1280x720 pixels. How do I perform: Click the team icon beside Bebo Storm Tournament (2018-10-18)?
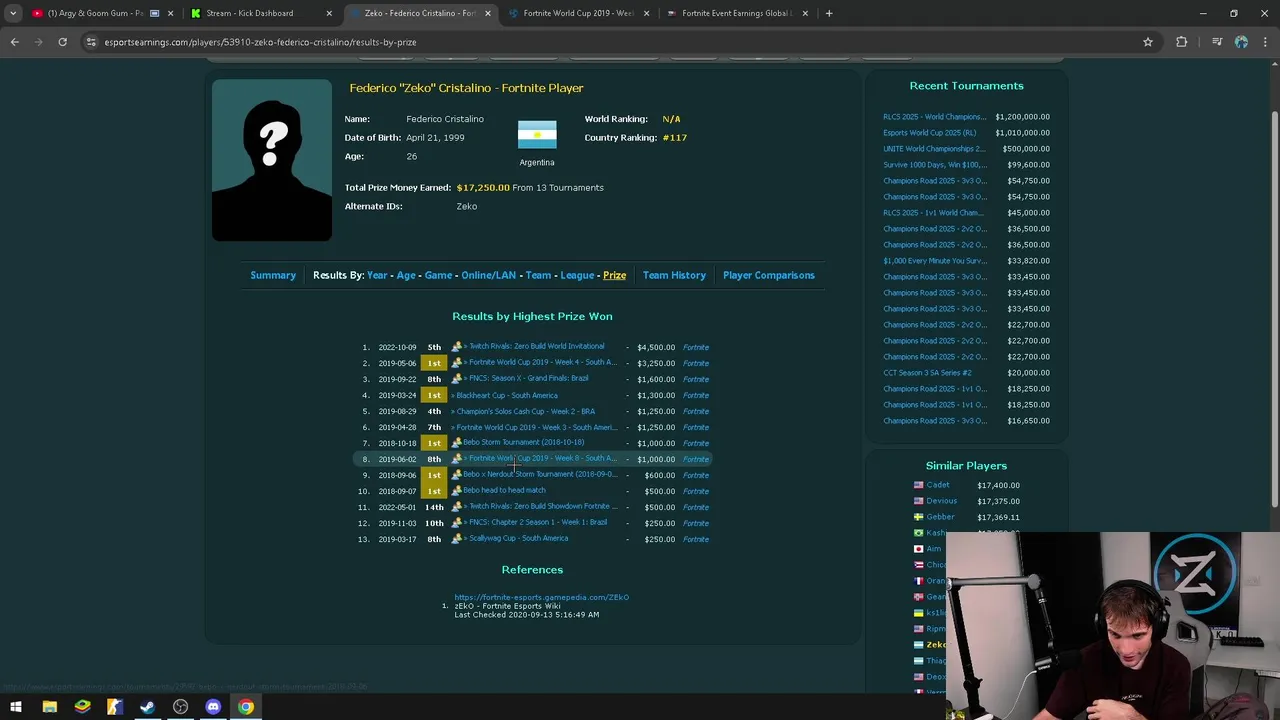coord(456,443)
